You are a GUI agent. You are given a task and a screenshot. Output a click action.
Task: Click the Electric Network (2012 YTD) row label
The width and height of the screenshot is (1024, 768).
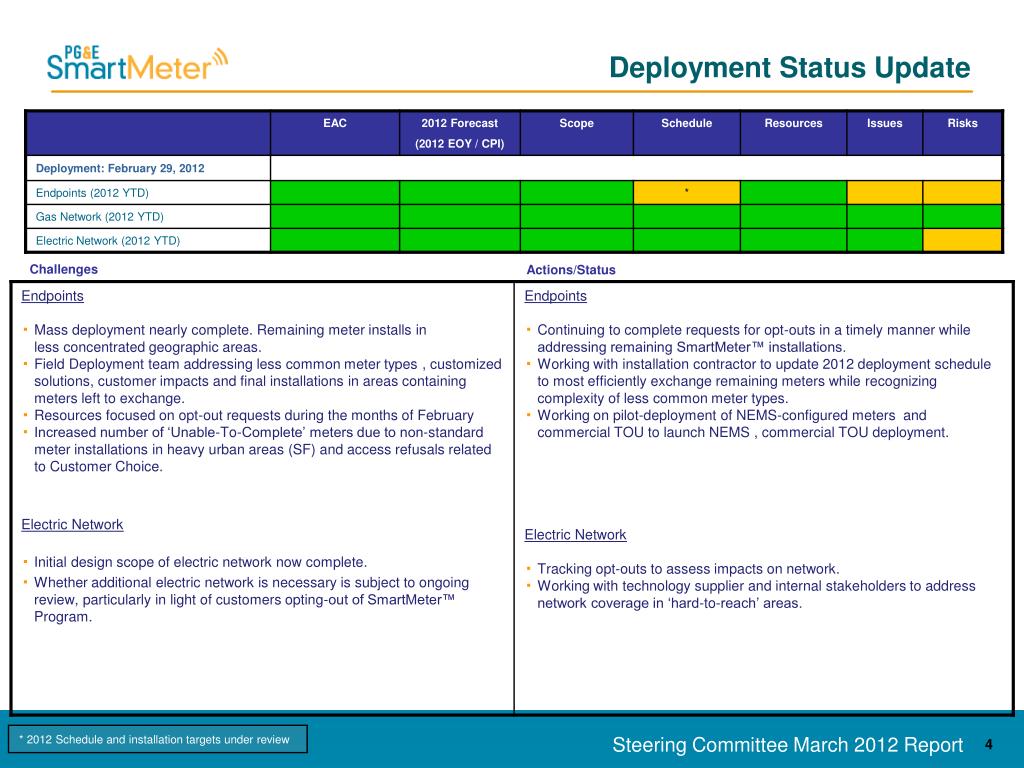pos(108,241)
